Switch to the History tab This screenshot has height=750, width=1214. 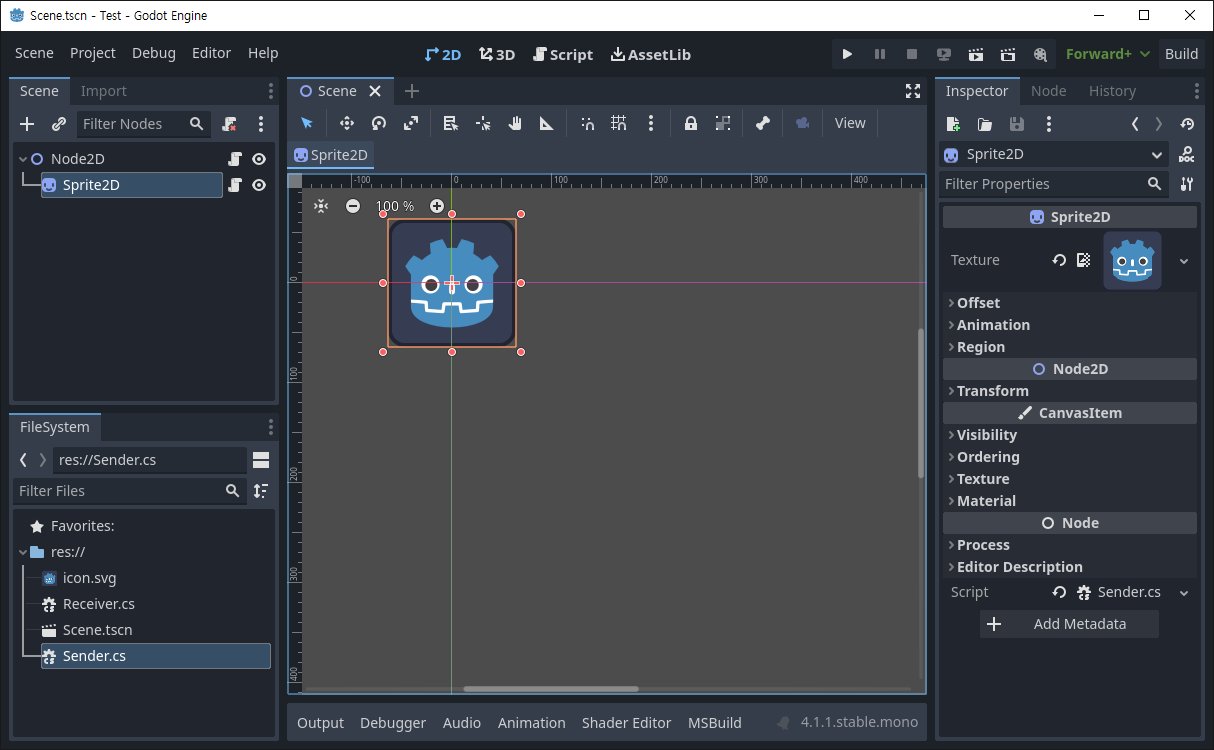[1112, 91]
